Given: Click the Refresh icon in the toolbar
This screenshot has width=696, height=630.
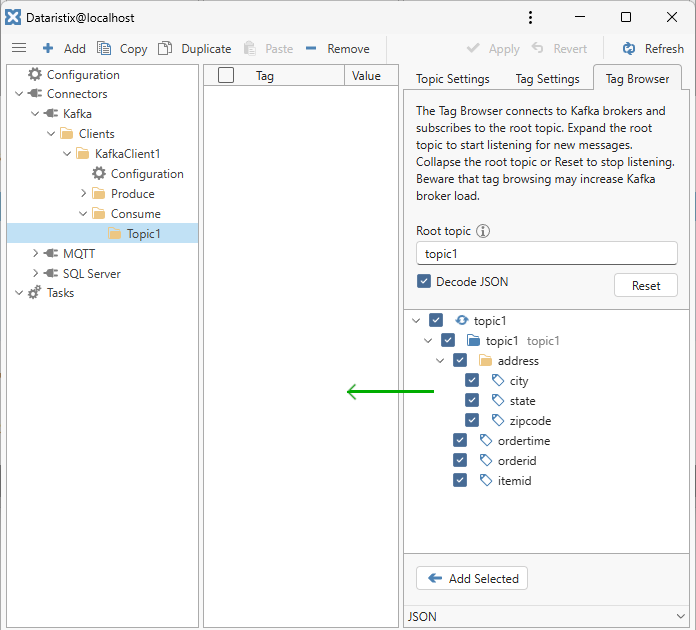Looking at the screenshot, I should coord(629,48).
